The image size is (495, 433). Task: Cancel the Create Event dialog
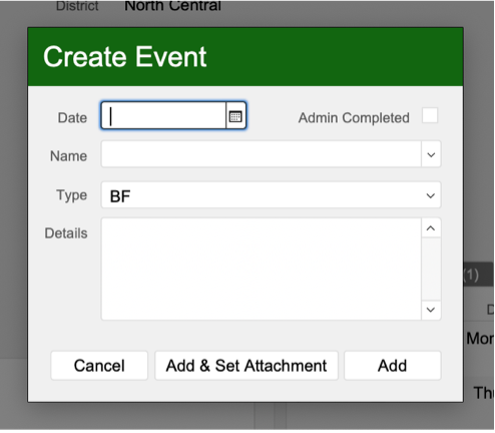99,366
